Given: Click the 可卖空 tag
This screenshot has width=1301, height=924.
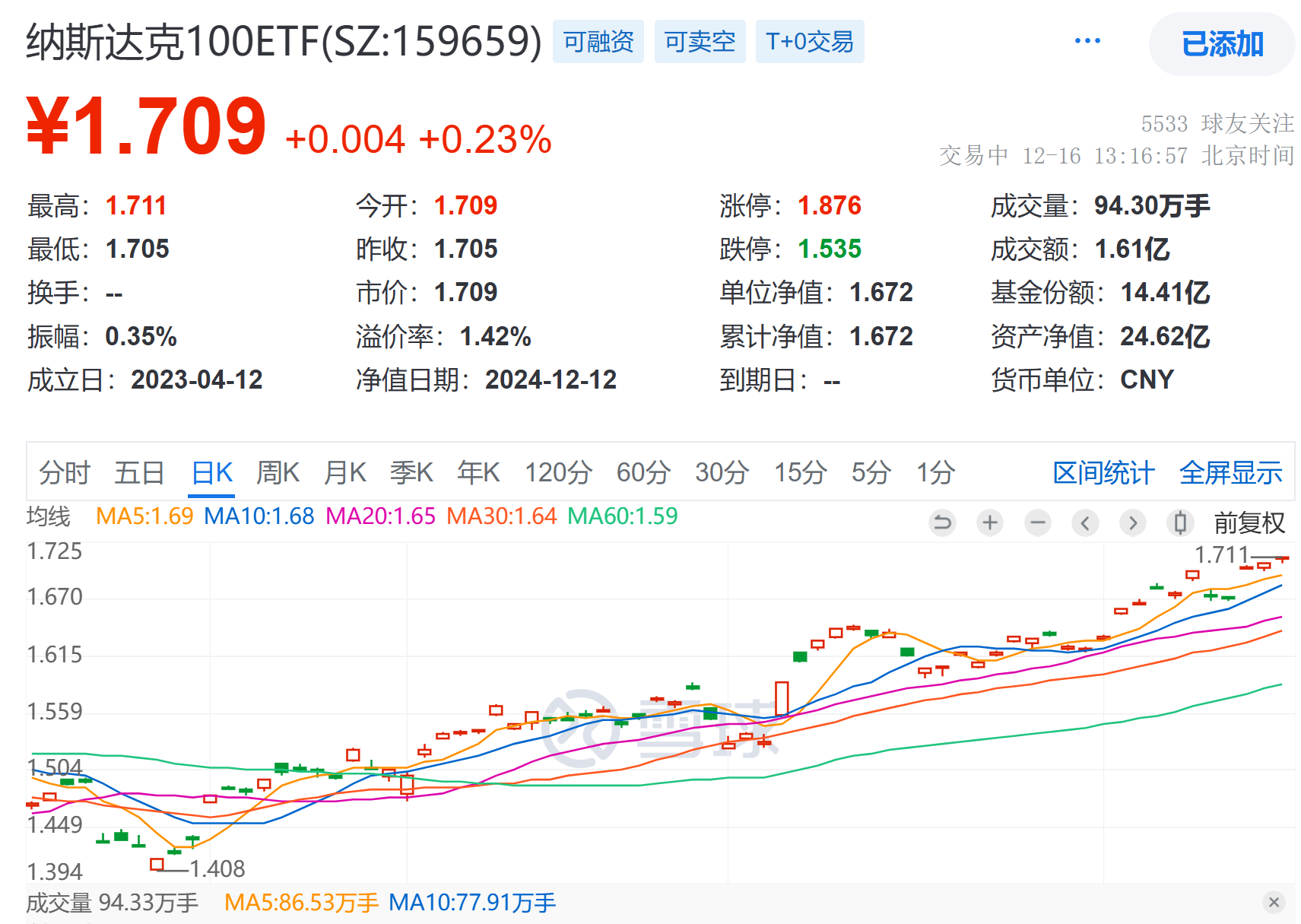Looking at the screenshot, I should click(700, 41).
